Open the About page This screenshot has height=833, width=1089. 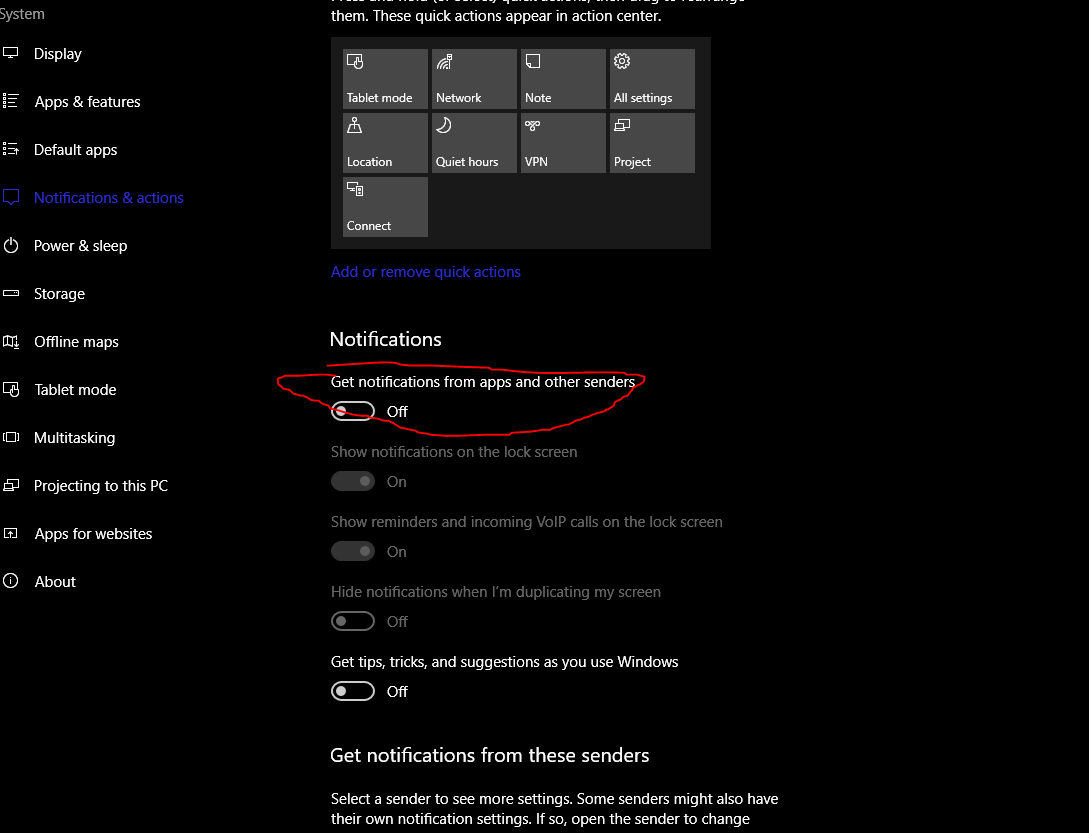pos(56,581)
